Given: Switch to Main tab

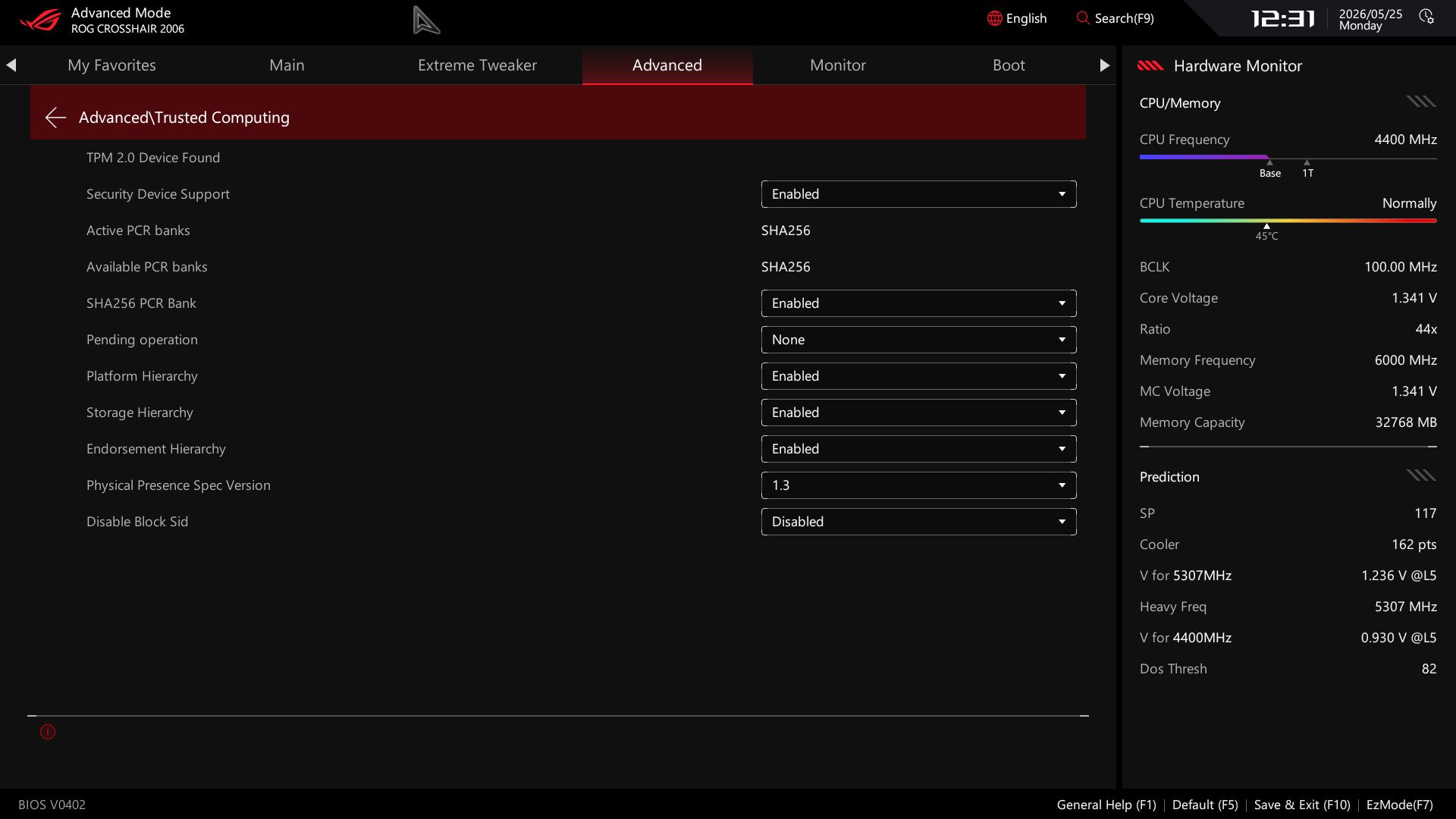Looking at the screenshot, I should [287, 65].
